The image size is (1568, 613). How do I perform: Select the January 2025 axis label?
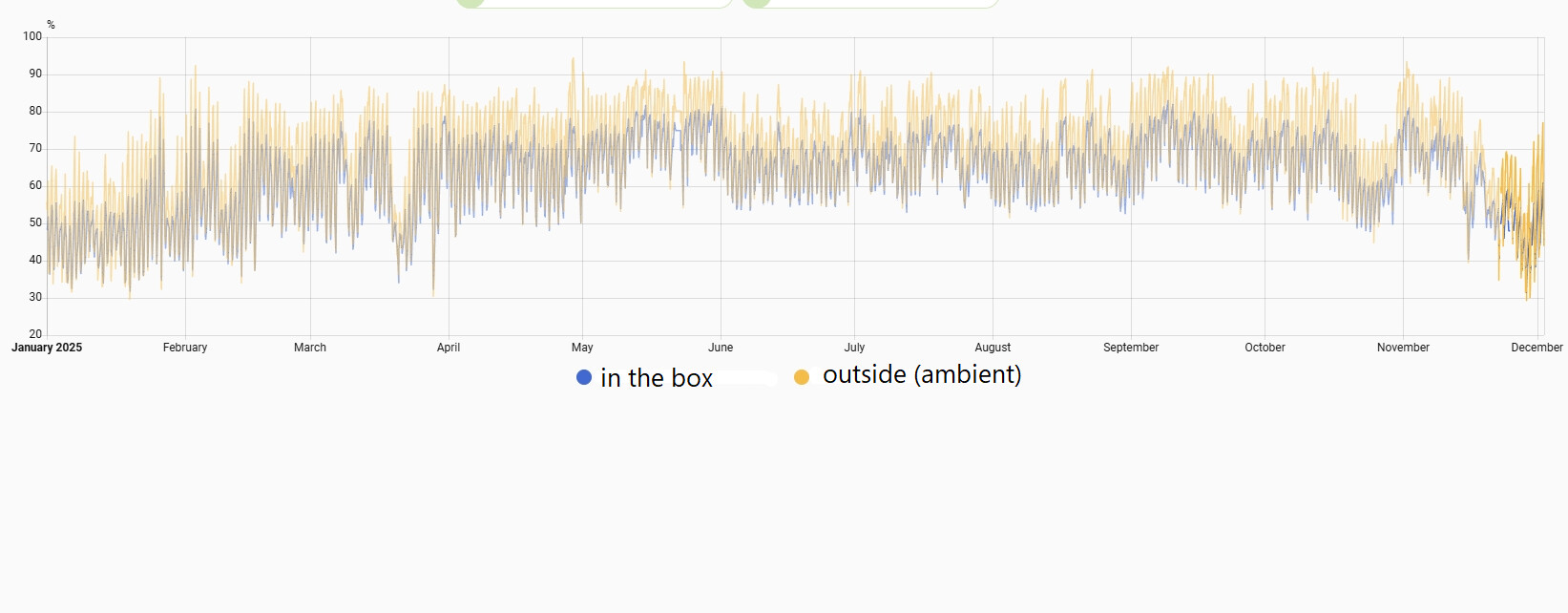coord(47,348)
